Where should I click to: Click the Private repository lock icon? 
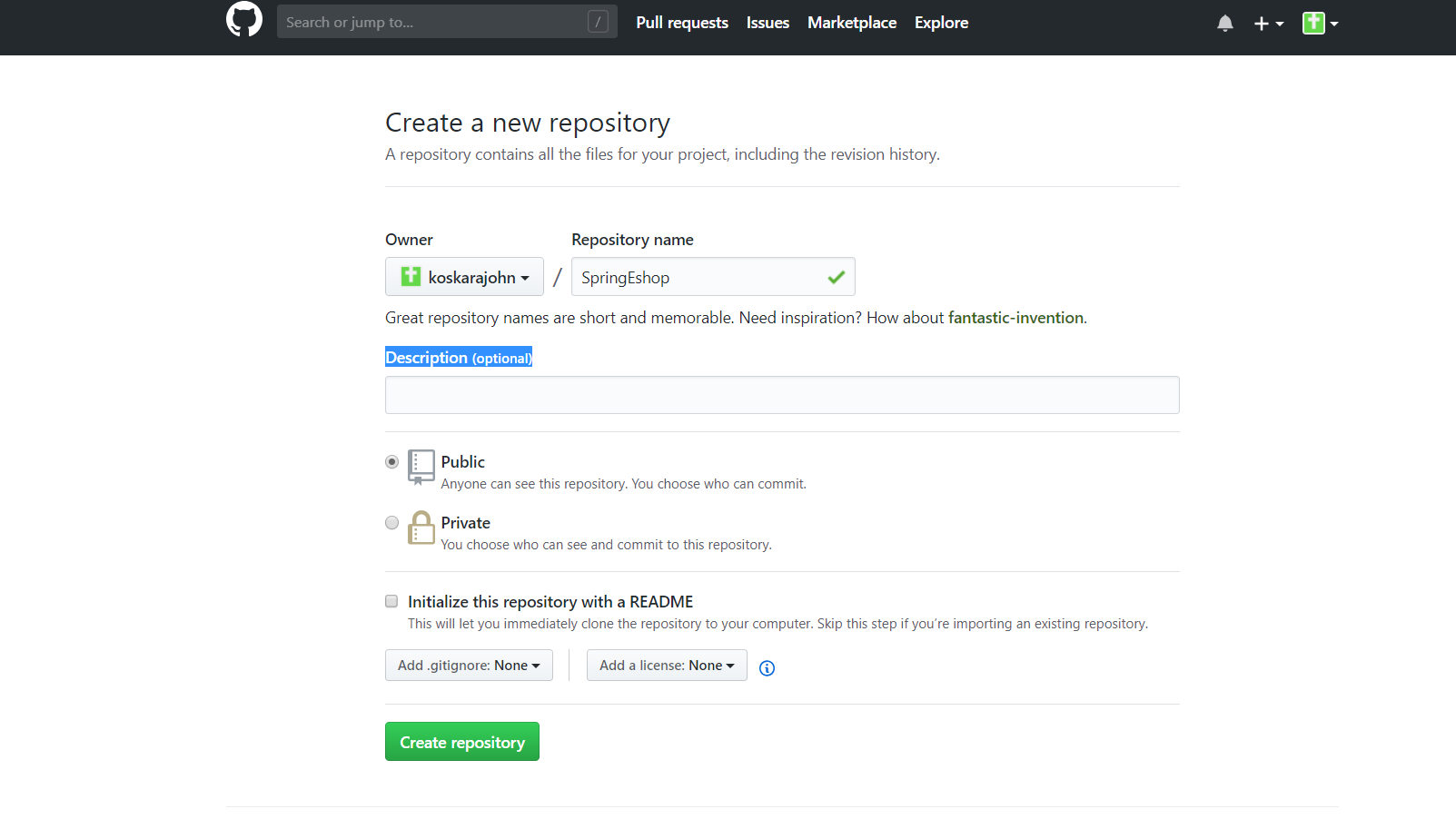click(421, 528)
